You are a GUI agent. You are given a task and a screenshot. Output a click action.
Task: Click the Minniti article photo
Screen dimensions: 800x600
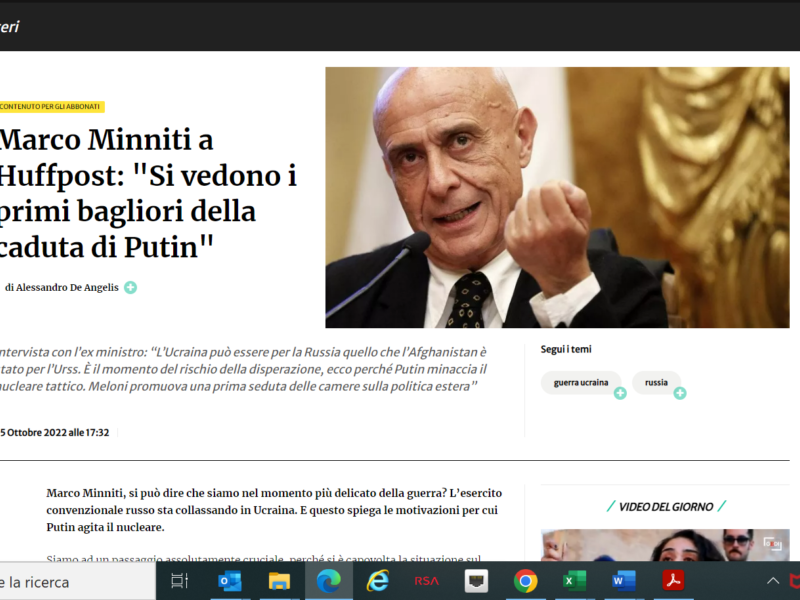[557, 197]
